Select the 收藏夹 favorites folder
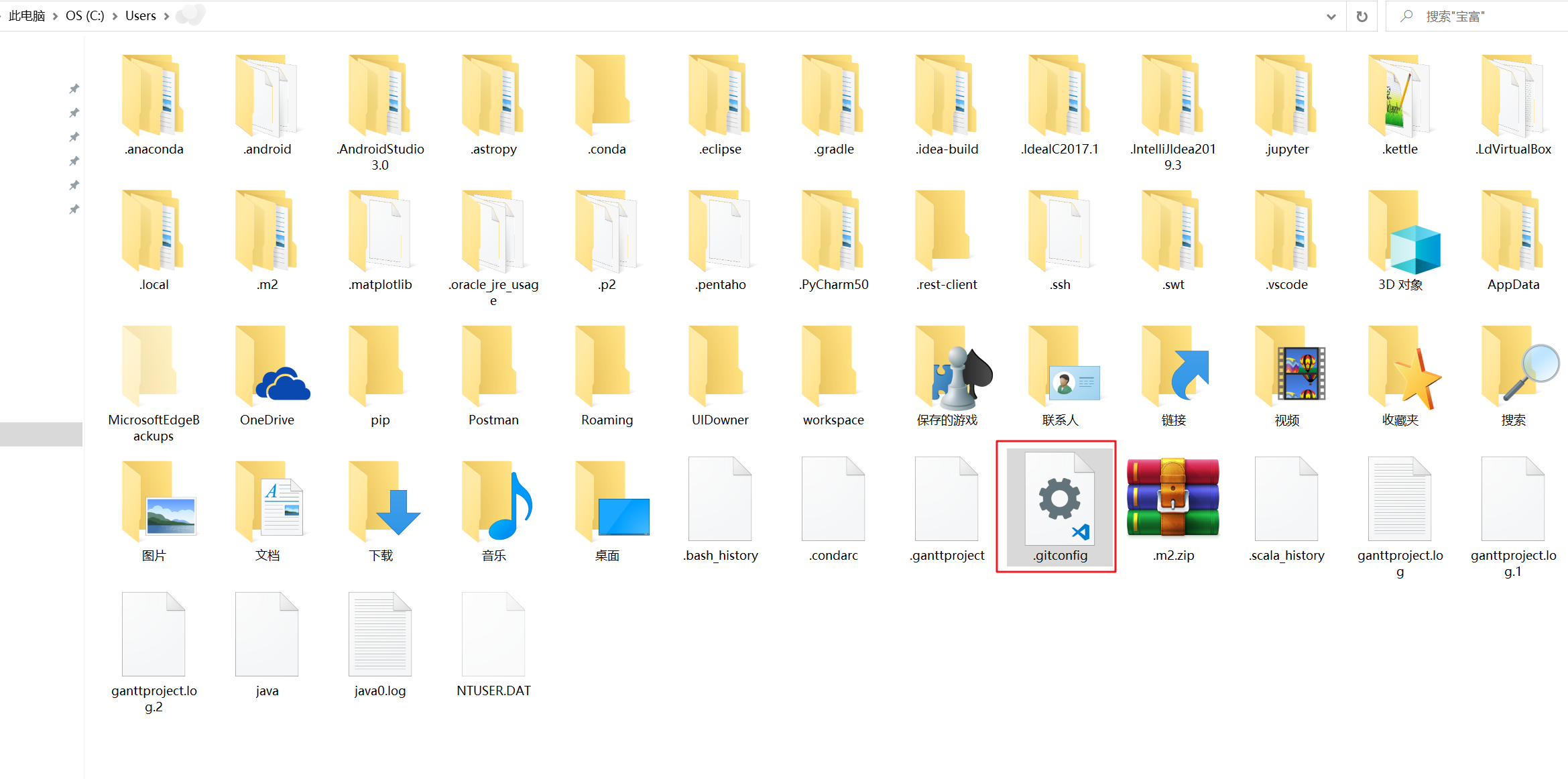 (1400, 367)
